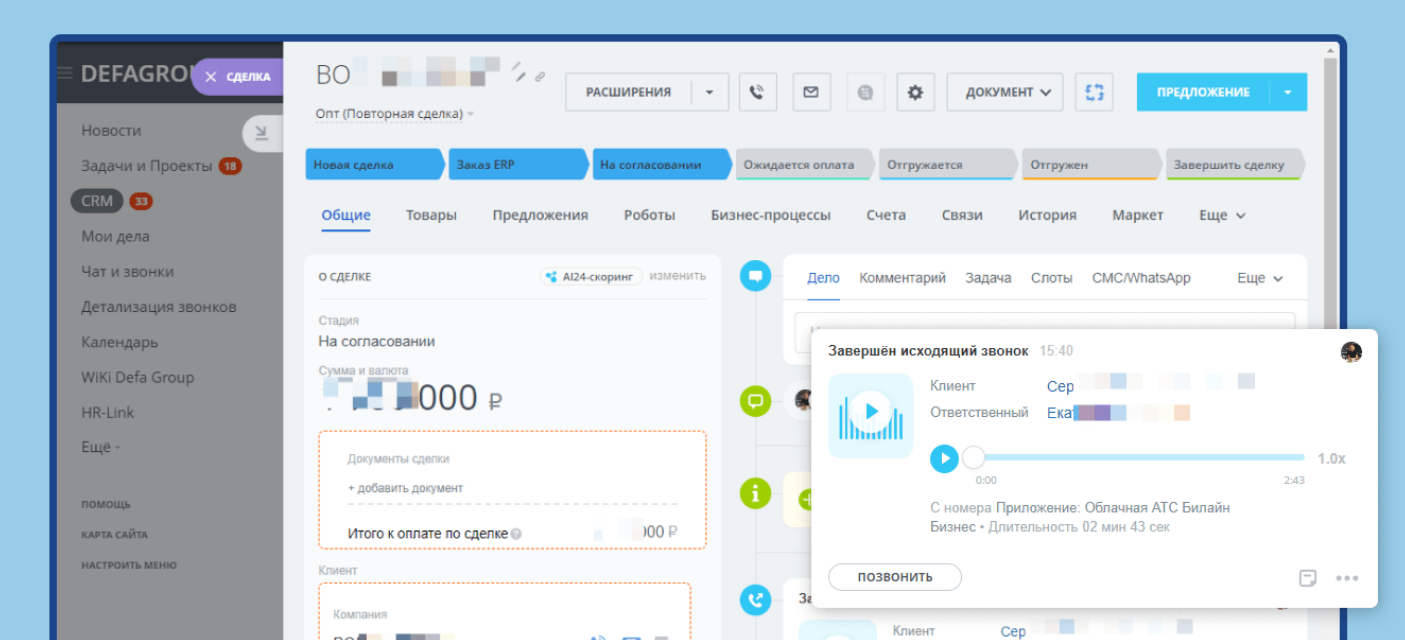Screen dimensions: 1405x640
Task: Open CRM in the sidebar
Action: 97,201
